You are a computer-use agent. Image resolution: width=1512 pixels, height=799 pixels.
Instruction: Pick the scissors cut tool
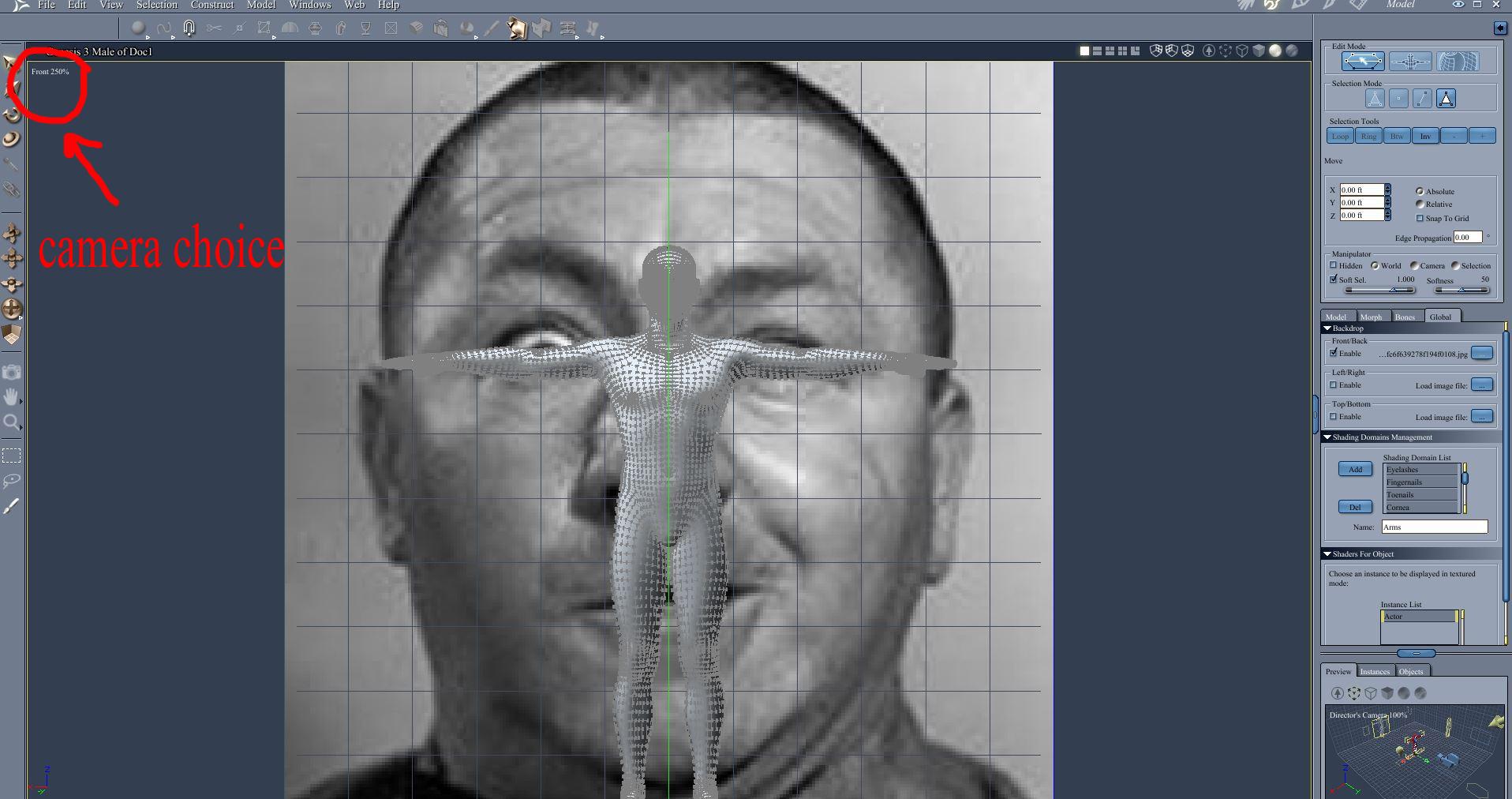coord(214,28)
